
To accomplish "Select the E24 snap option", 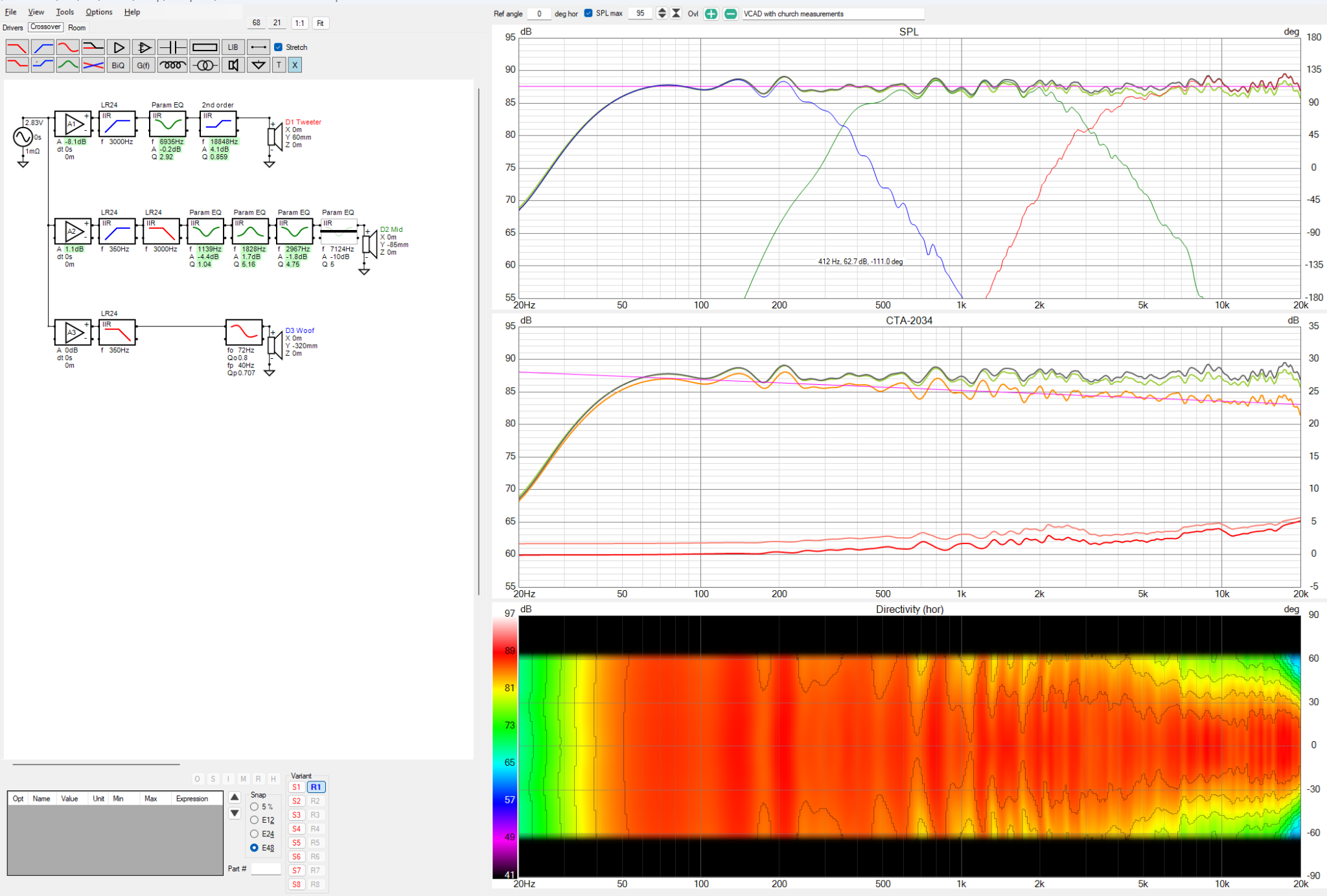I will [x=254, y=834].
